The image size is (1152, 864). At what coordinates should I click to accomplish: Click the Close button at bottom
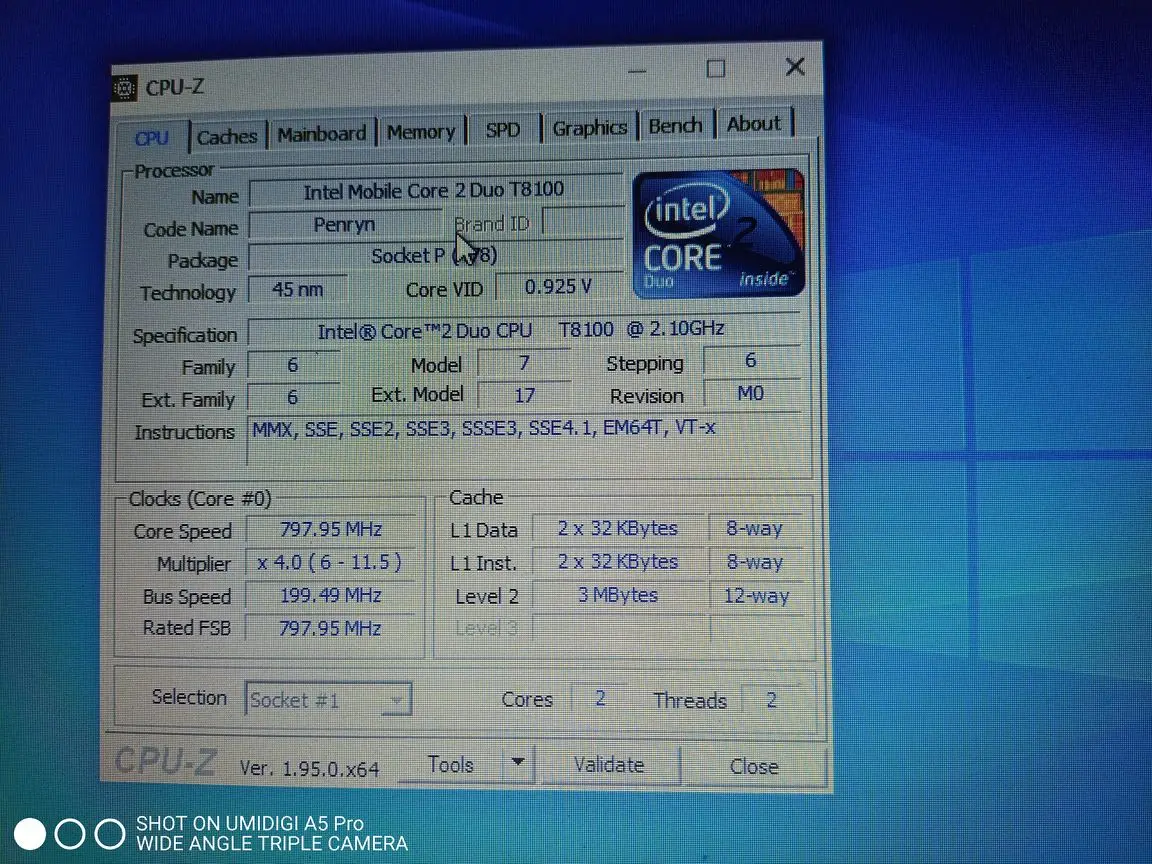point(754,767)
